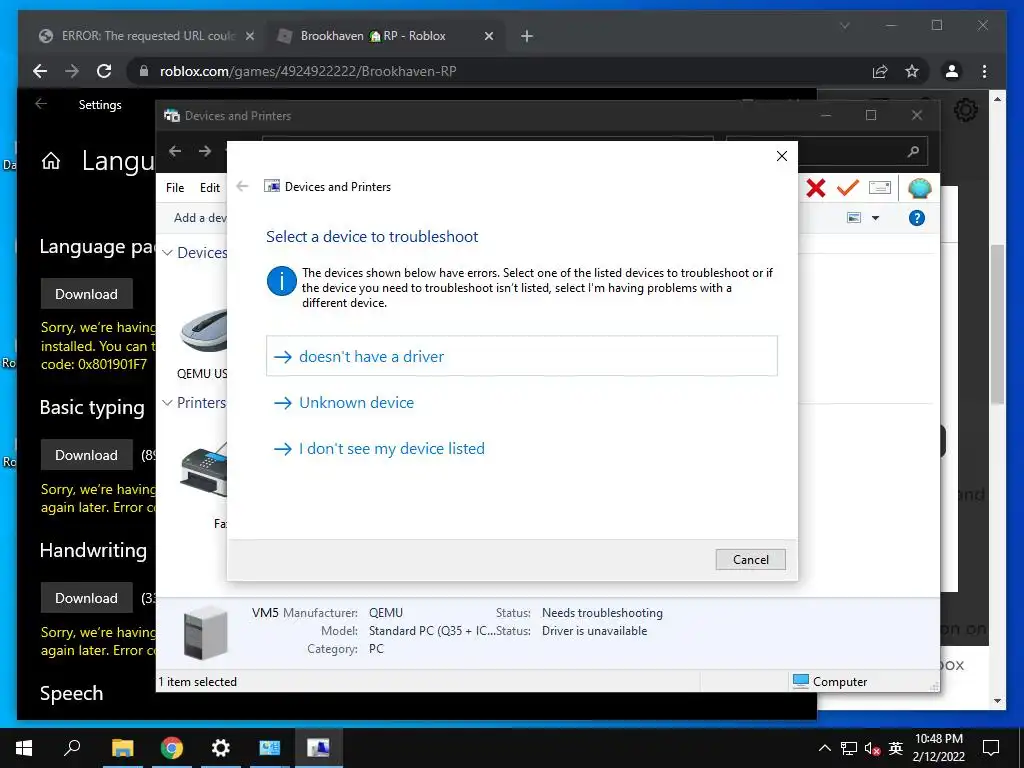Open the Chrome profile icon

952,71
